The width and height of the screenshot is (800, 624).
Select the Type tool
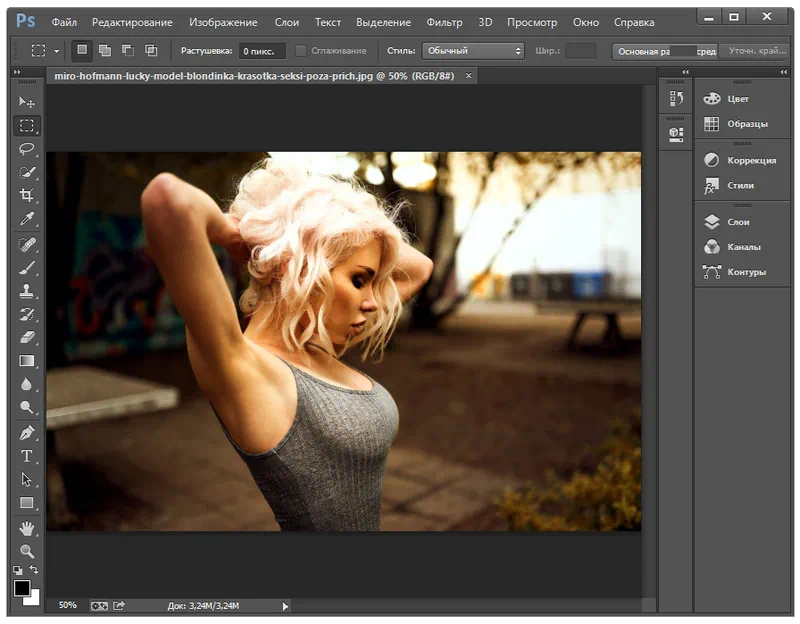27,456
